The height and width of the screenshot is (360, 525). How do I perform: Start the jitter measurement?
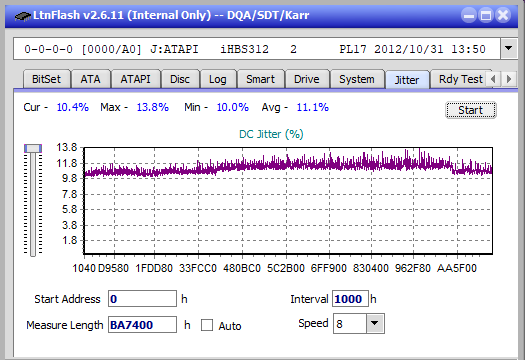point(470,110)
